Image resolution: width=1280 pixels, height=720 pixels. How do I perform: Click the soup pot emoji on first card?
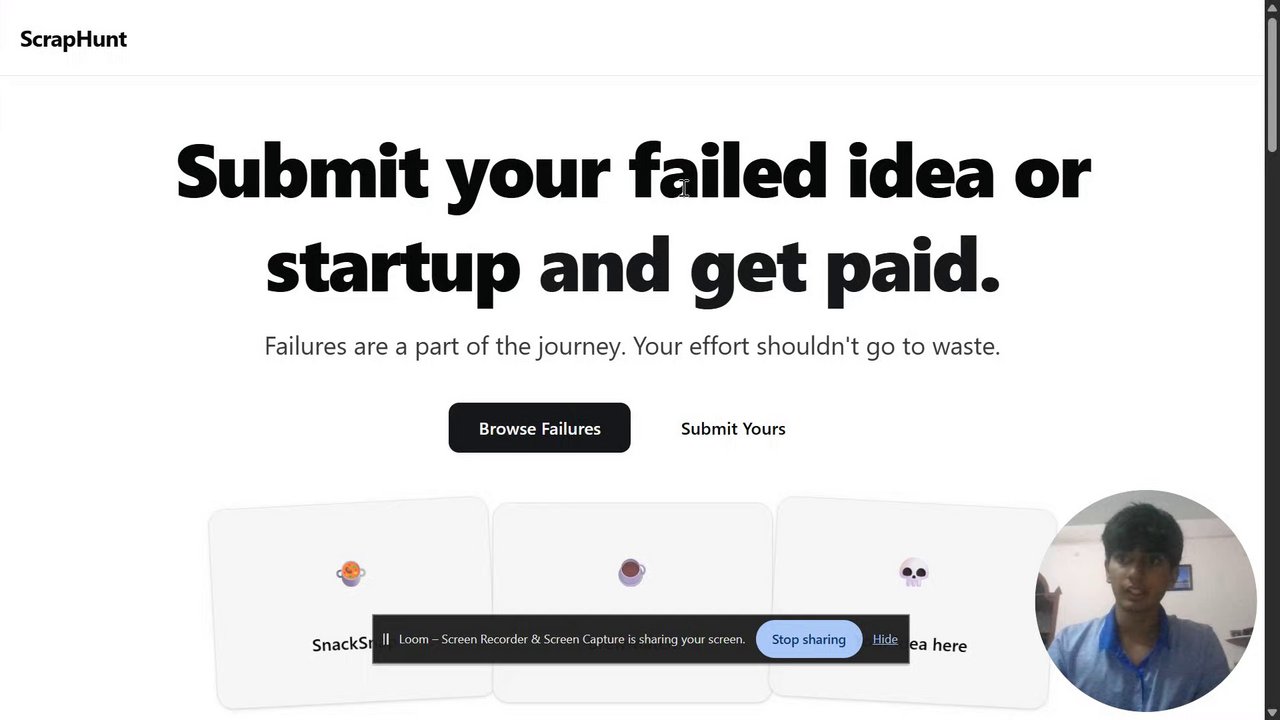pyautogui.click(x=350, y=573)
